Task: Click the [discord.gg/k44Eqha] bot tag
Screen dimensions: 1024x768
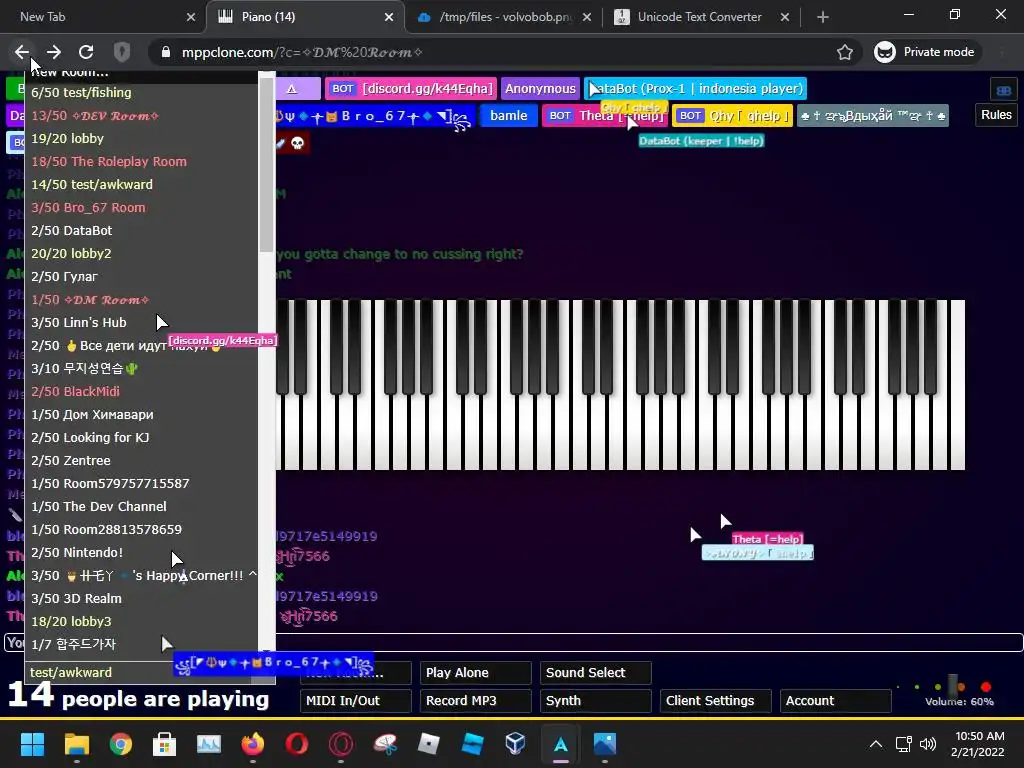Action: pos(411,89)
